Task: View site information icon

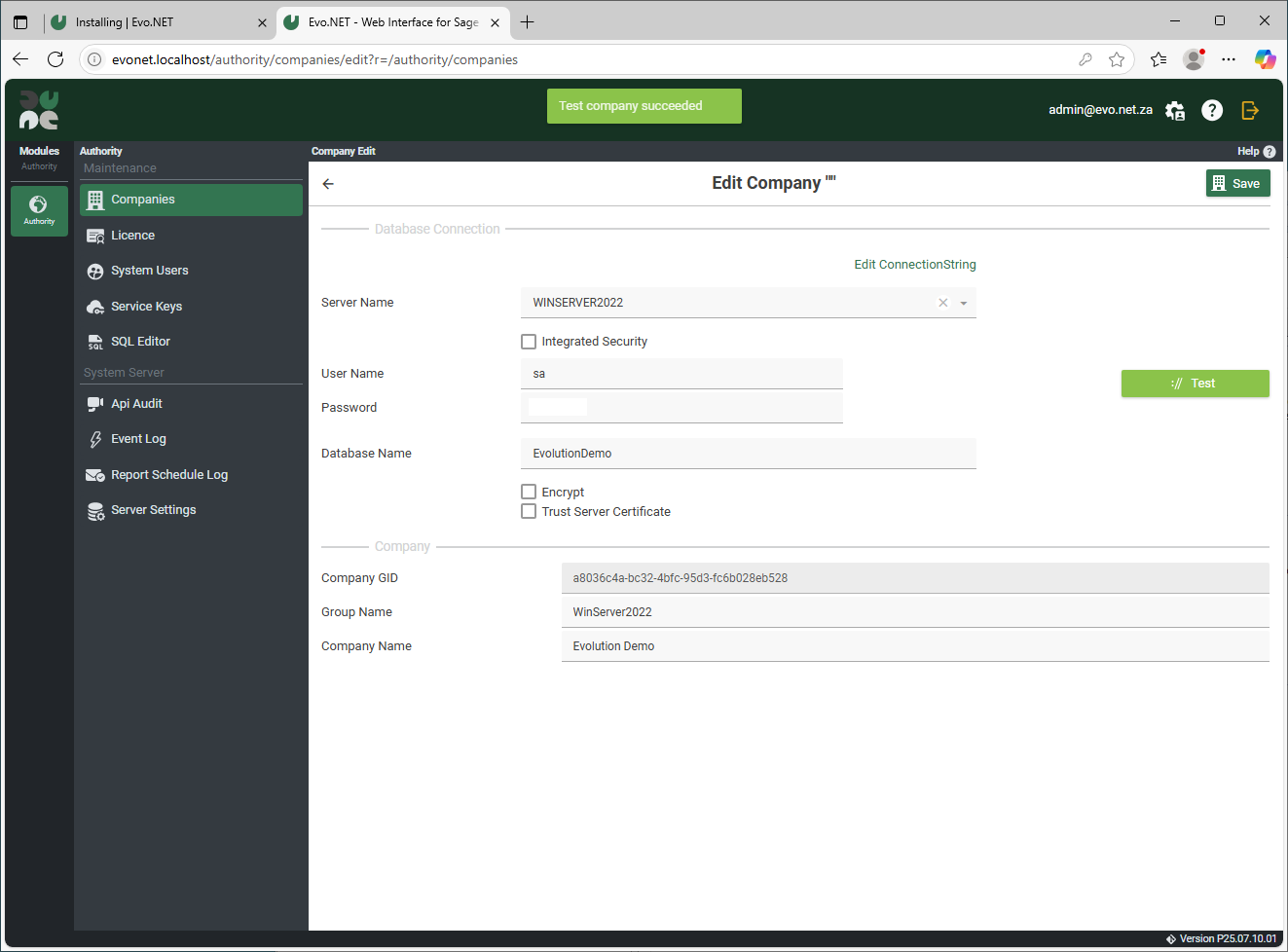Action: click(94, 59)
